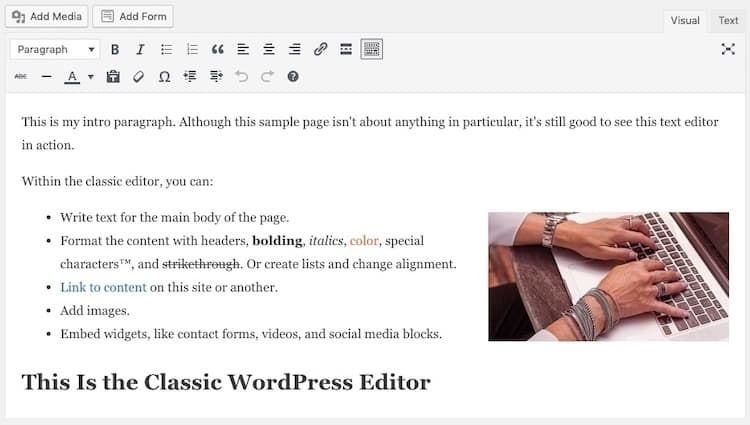Toggle Bold formatting
Viewport: 750px width, 425px height.
pos(115,49)
